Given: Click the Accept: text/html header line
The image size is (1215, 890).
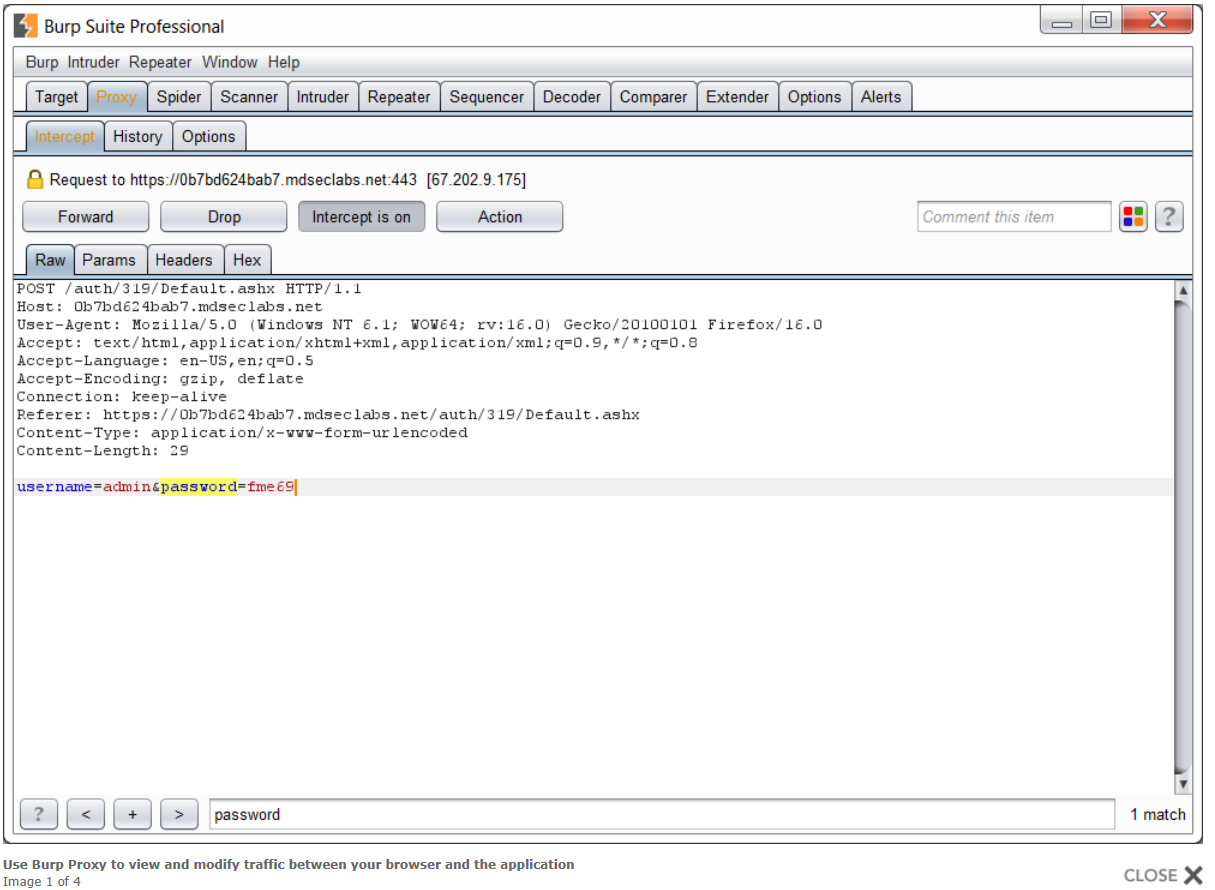Looking at the screenshot, I should pyautogui.click(x=357, y=343).
